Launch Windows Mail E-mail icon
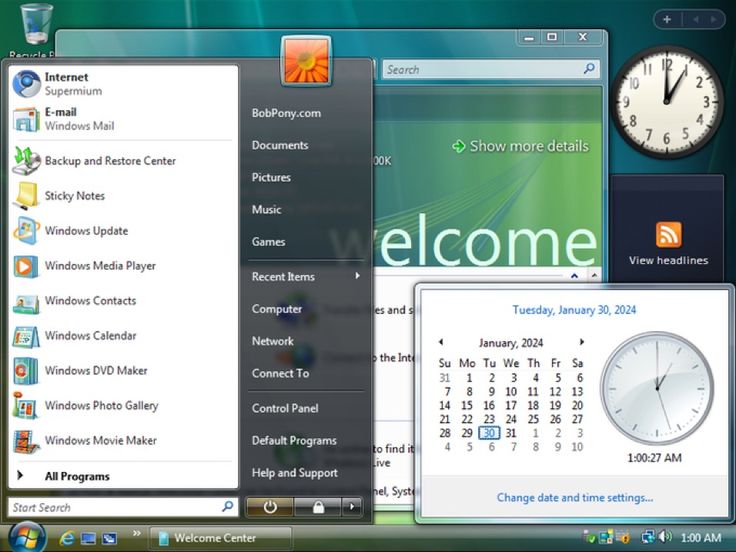This screenshot has width=736, height=552. click(26, 119)
